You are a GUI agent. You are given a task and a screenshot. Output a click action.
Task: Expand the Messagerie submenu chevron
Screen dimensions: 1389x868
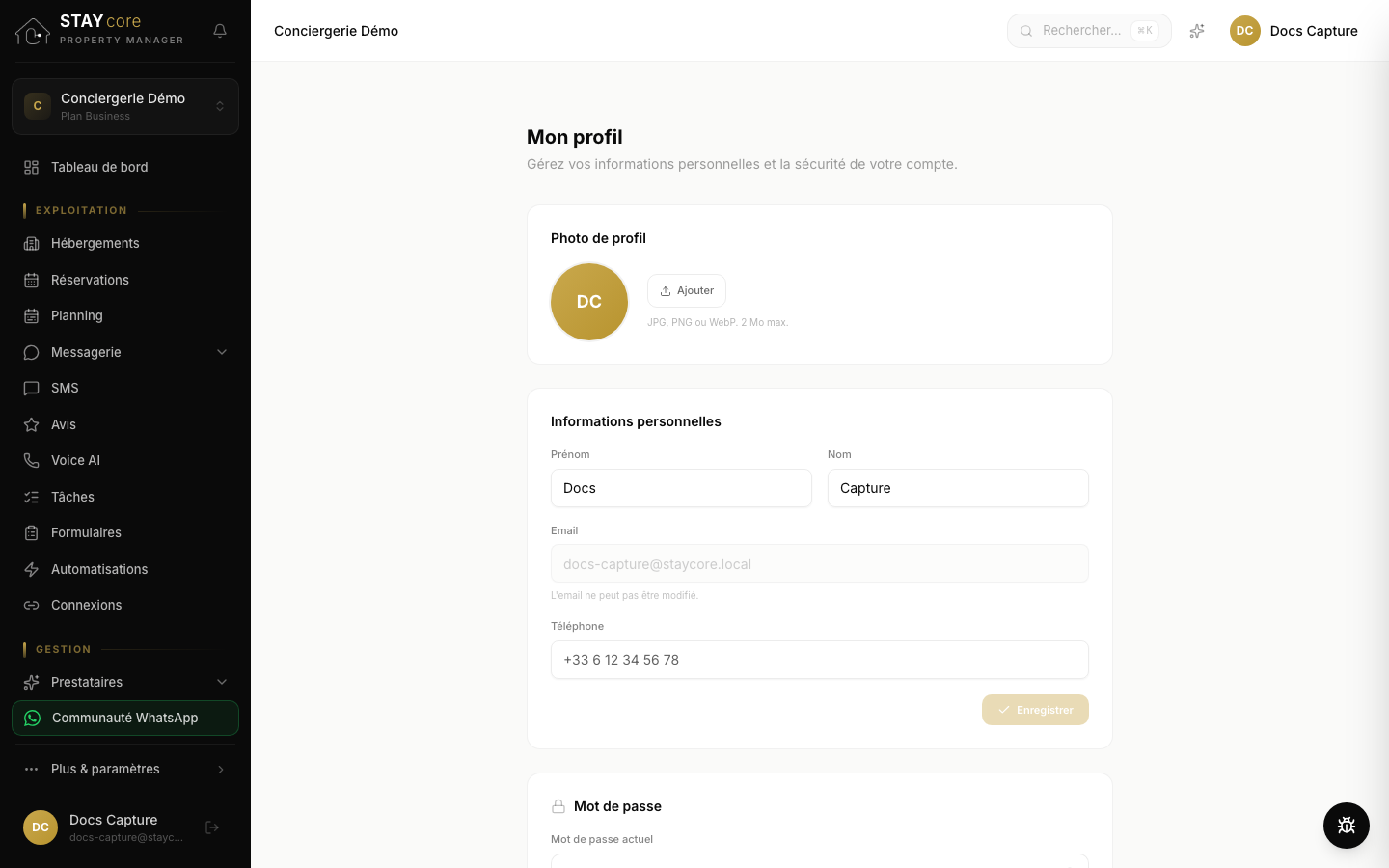[x=222, y=353]
